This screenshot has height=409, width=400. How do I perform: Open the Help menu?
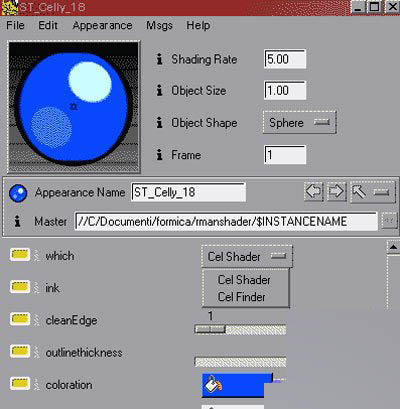[198, 25]
